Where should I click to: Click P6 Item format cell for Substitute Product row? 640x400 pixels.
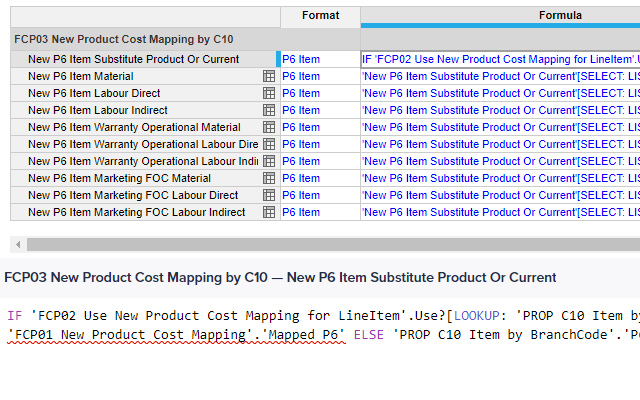click(320, 59)
